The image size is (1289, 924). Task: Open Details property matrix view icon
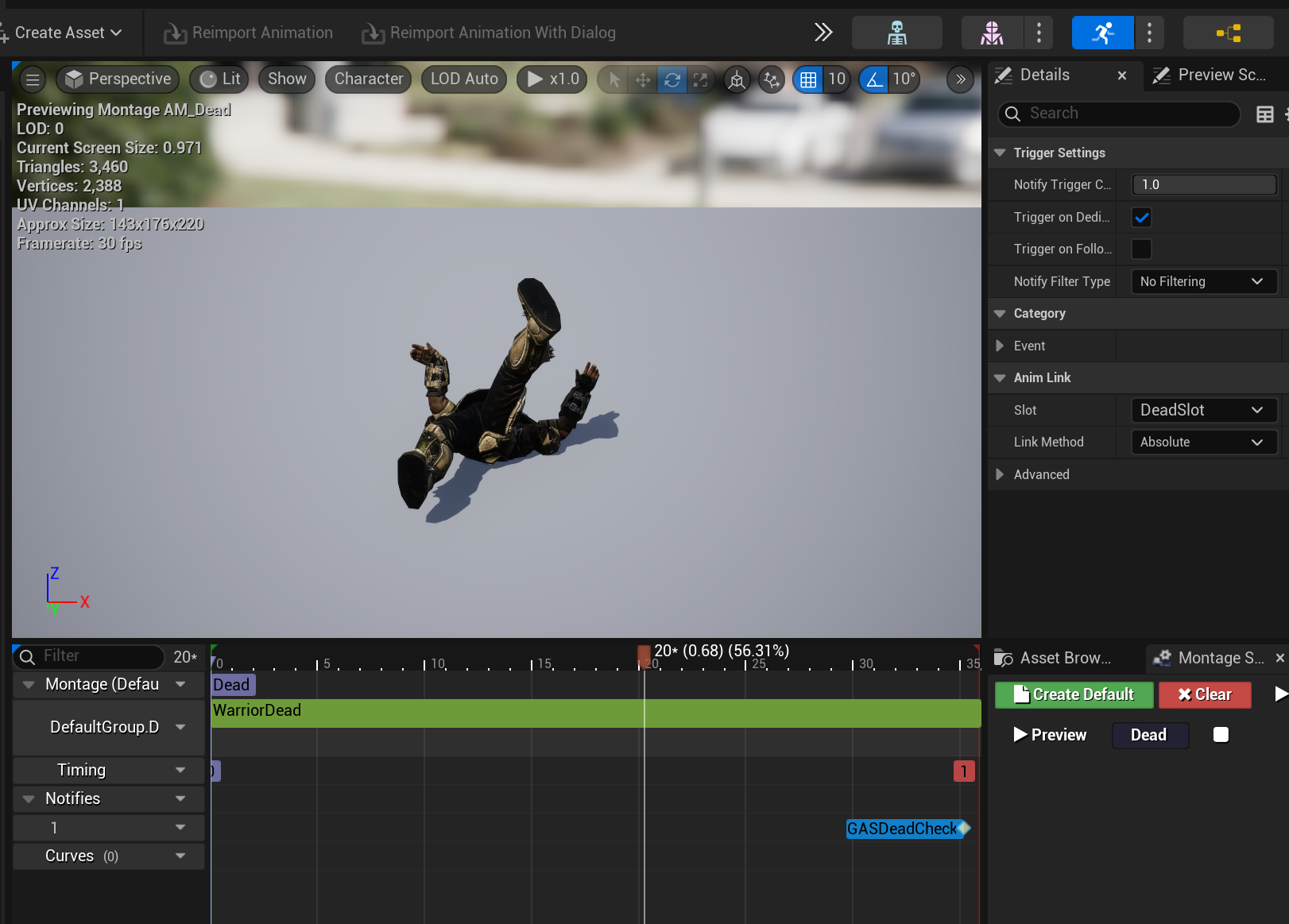tap(1264, 114)
